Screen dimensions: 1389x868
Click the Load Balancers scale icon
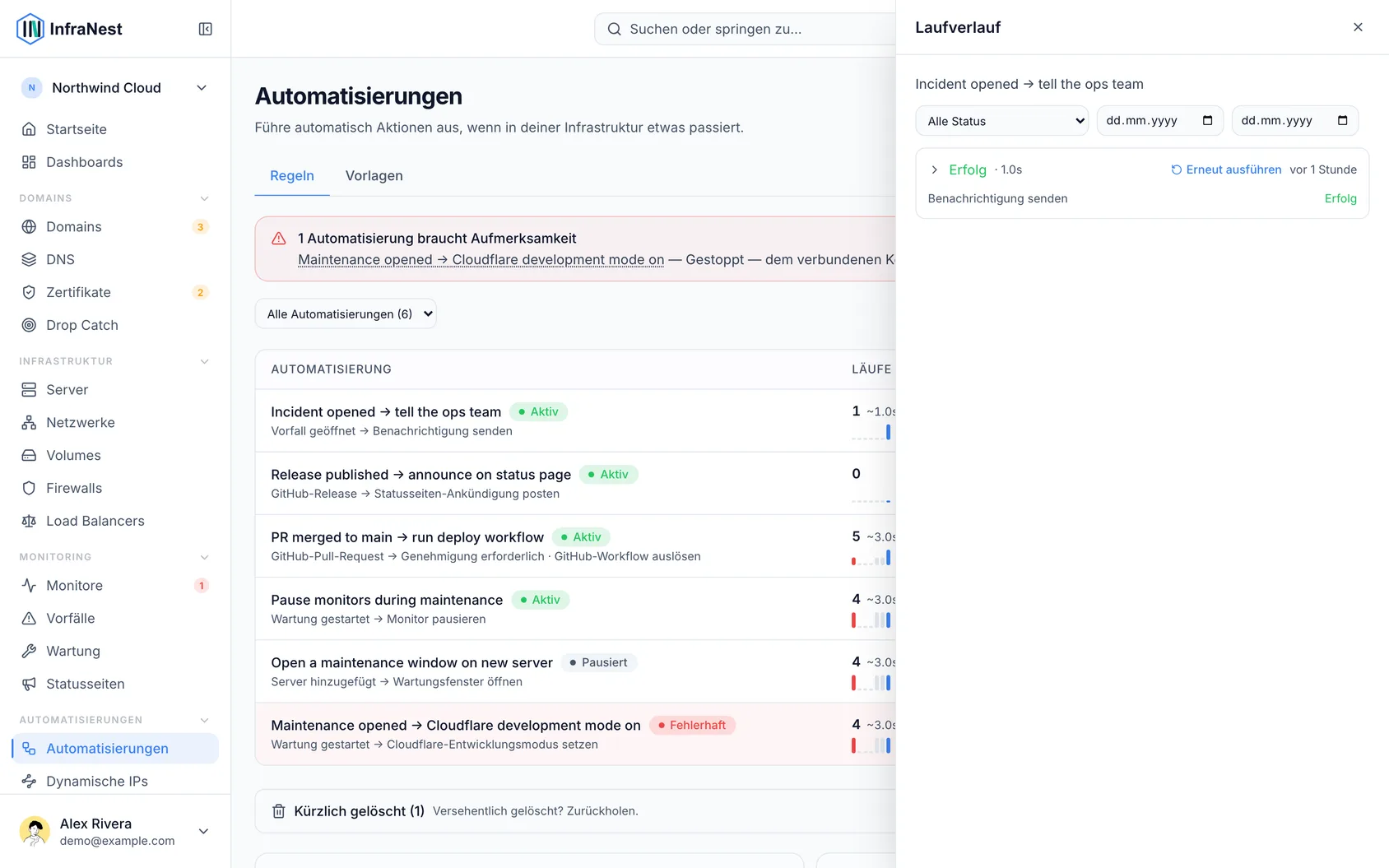[29, 521]
